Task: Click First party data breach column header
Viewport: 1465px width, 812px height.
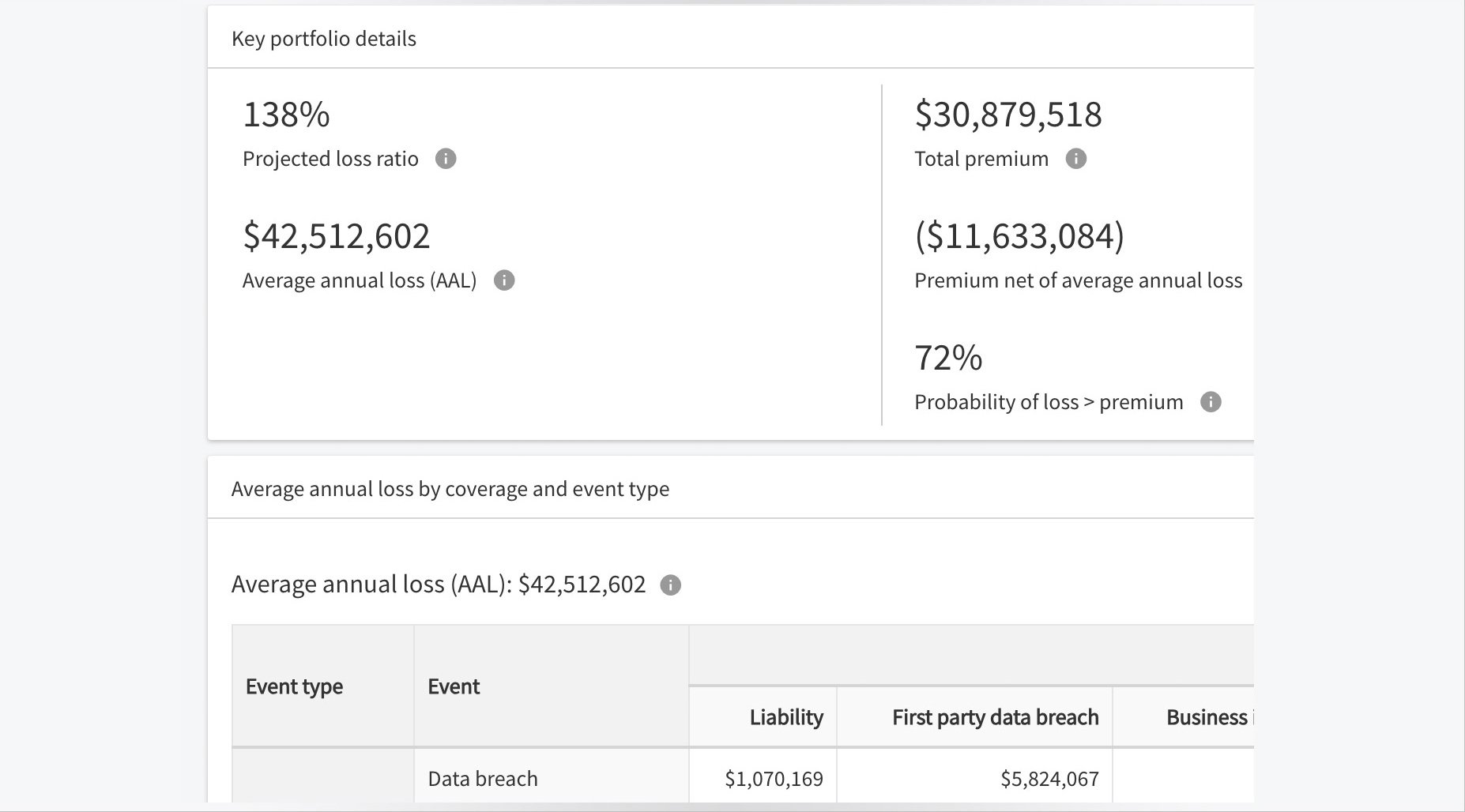Action: click(x=995, y=717)
